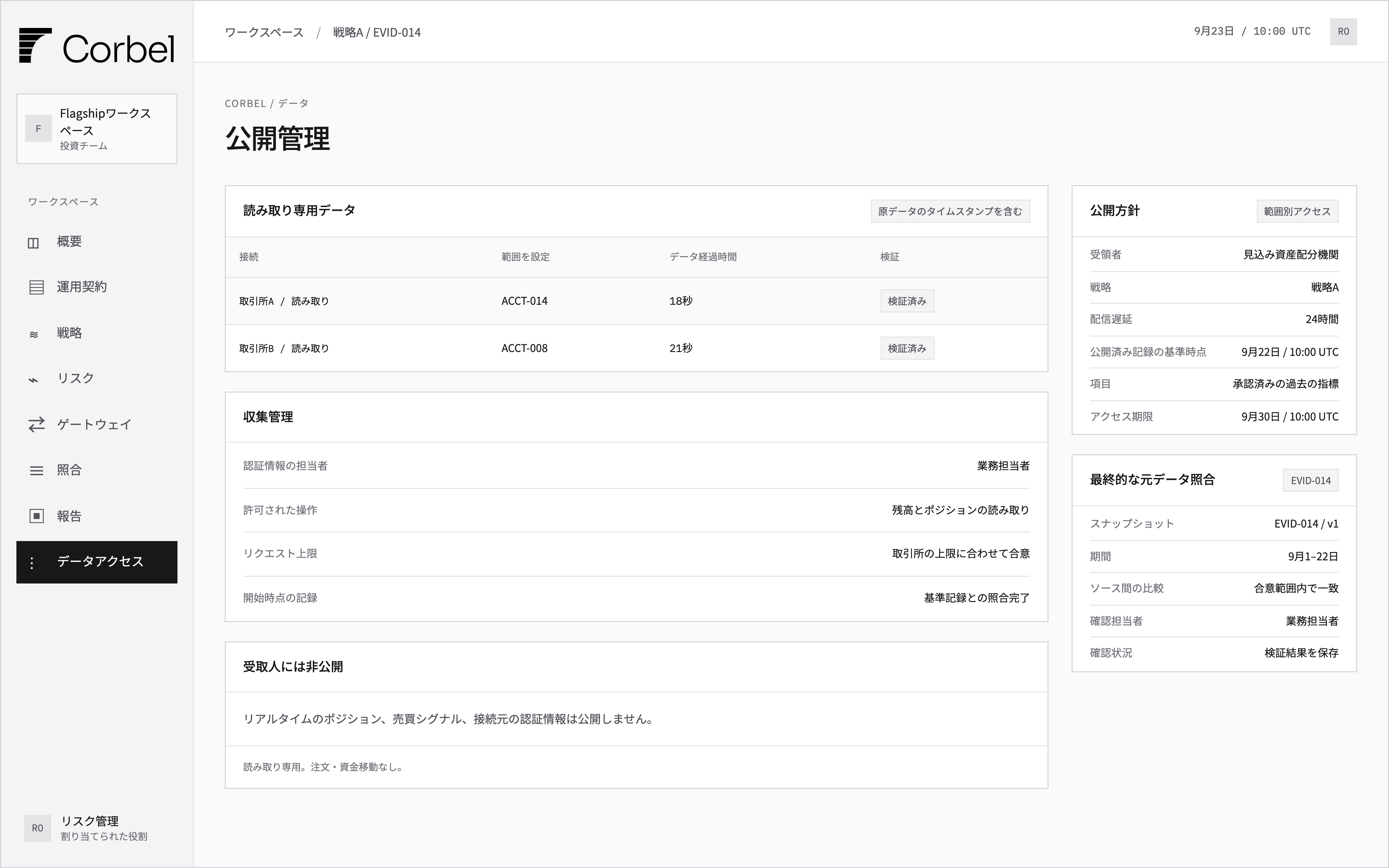The height and width of the screenshot is (868, 1389).
Task: Click the ACCT-008 cell
Action: pos(524,348)
